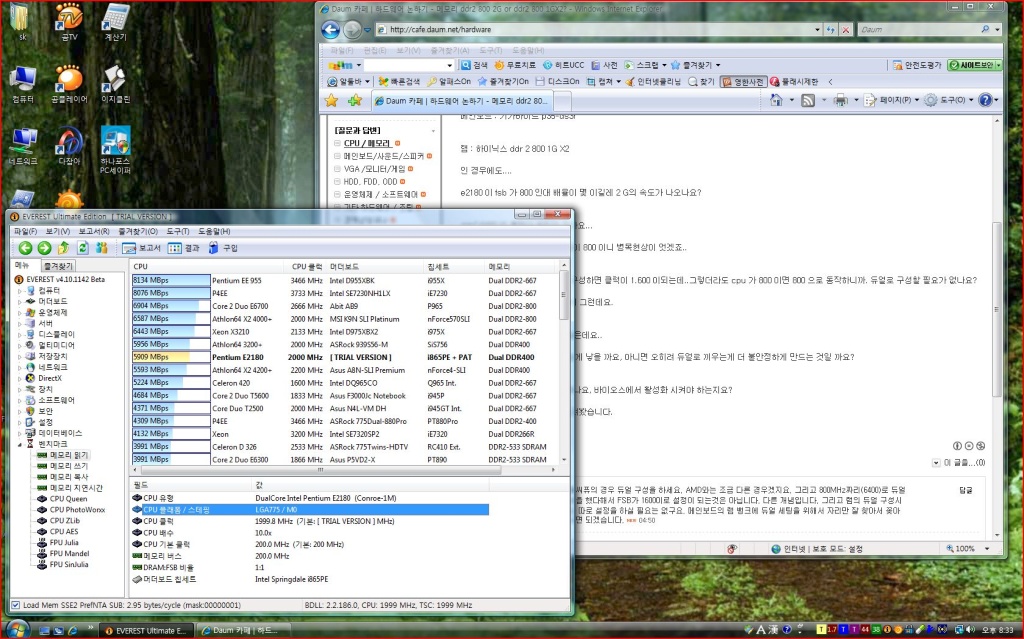Click Internet Explorer refresh icon
Screen dimensions: 1024x639
click(x=831, y=29)
